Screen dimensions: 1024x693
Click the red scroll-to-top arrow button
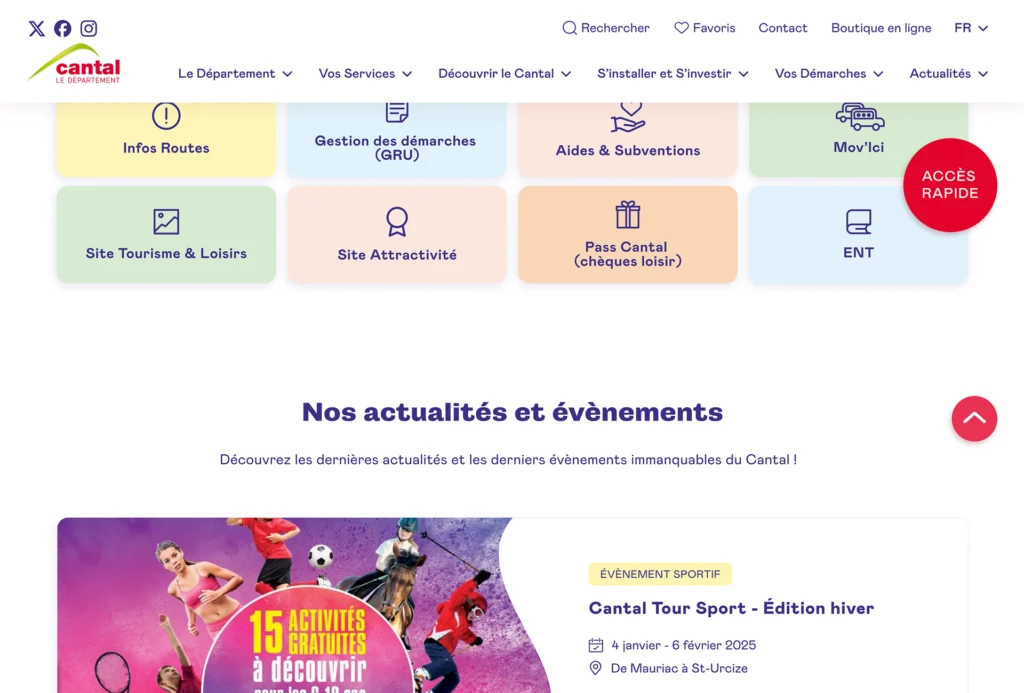pos(974,419)
